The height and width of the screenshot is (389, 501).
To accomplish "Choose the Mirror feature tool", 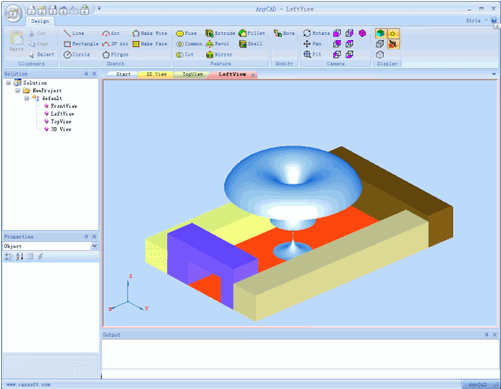I will click(x=219, y=54).
